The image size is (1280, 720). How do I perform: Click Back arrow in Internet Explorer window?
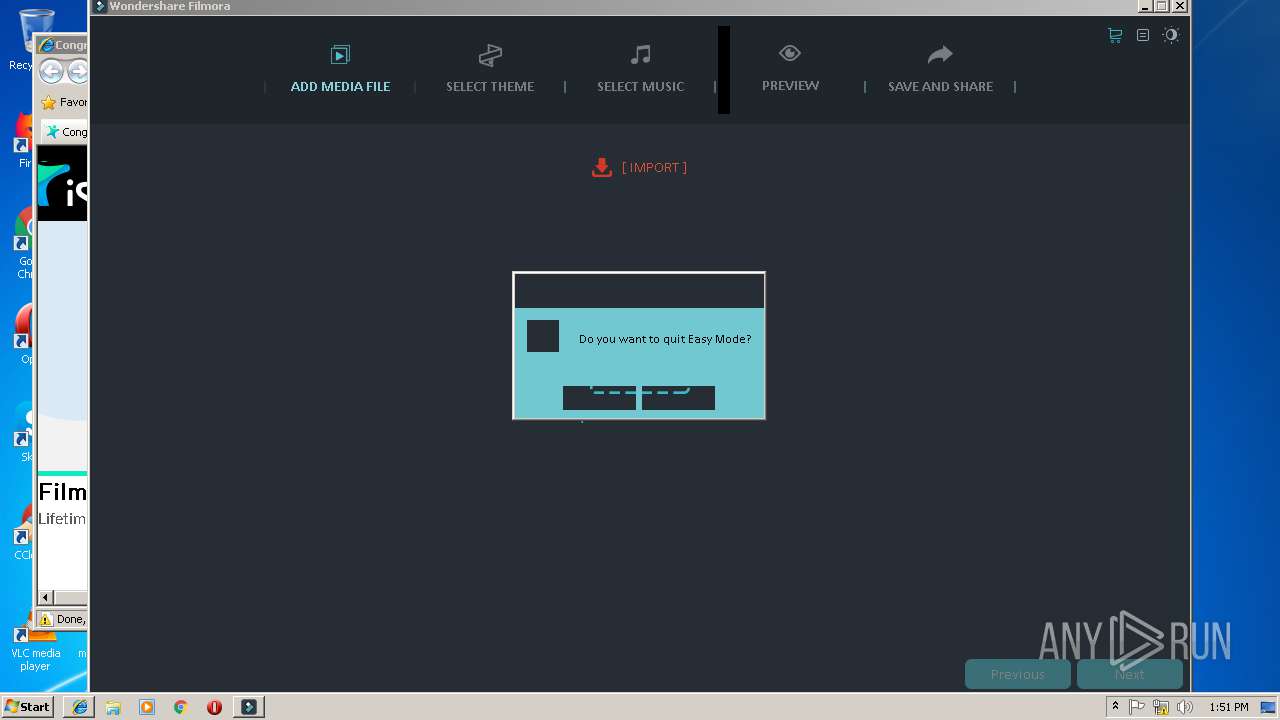tap(51, 71)
